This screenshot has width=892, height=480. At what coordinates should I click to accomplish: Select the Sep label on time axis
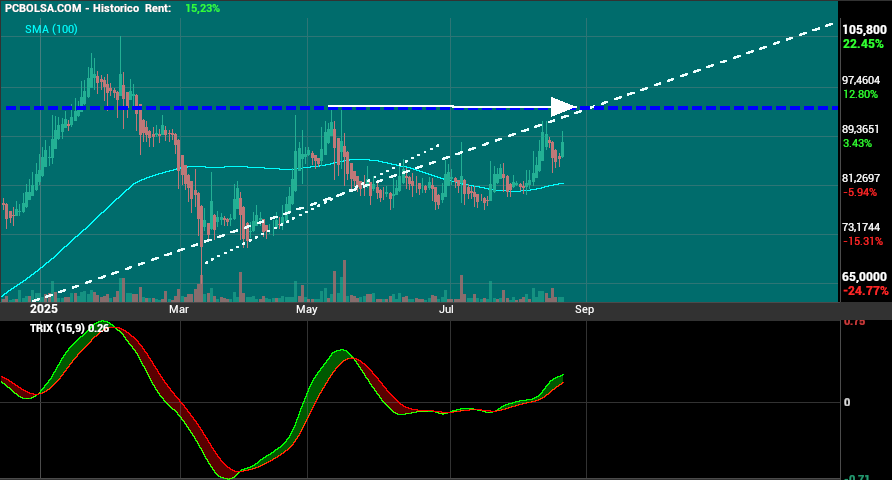584,309
